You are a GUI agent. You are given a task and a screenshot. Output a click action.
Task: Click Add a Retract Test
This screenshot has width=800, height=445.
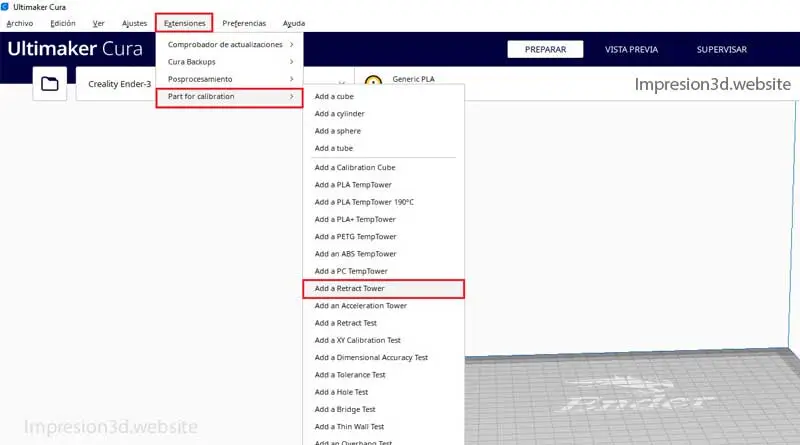(384, 324)
